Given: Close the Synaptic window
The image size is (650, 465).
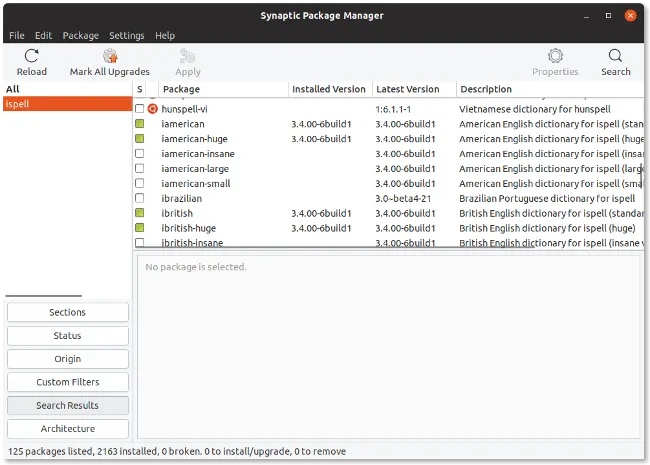Looking at the screenshot, I should point(629,15).
